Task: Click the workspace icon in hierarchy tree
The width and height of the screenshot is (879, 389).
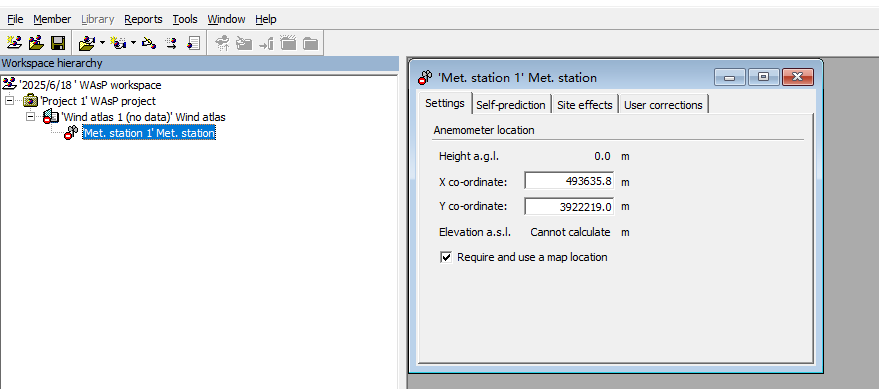Action: [10, 85]
